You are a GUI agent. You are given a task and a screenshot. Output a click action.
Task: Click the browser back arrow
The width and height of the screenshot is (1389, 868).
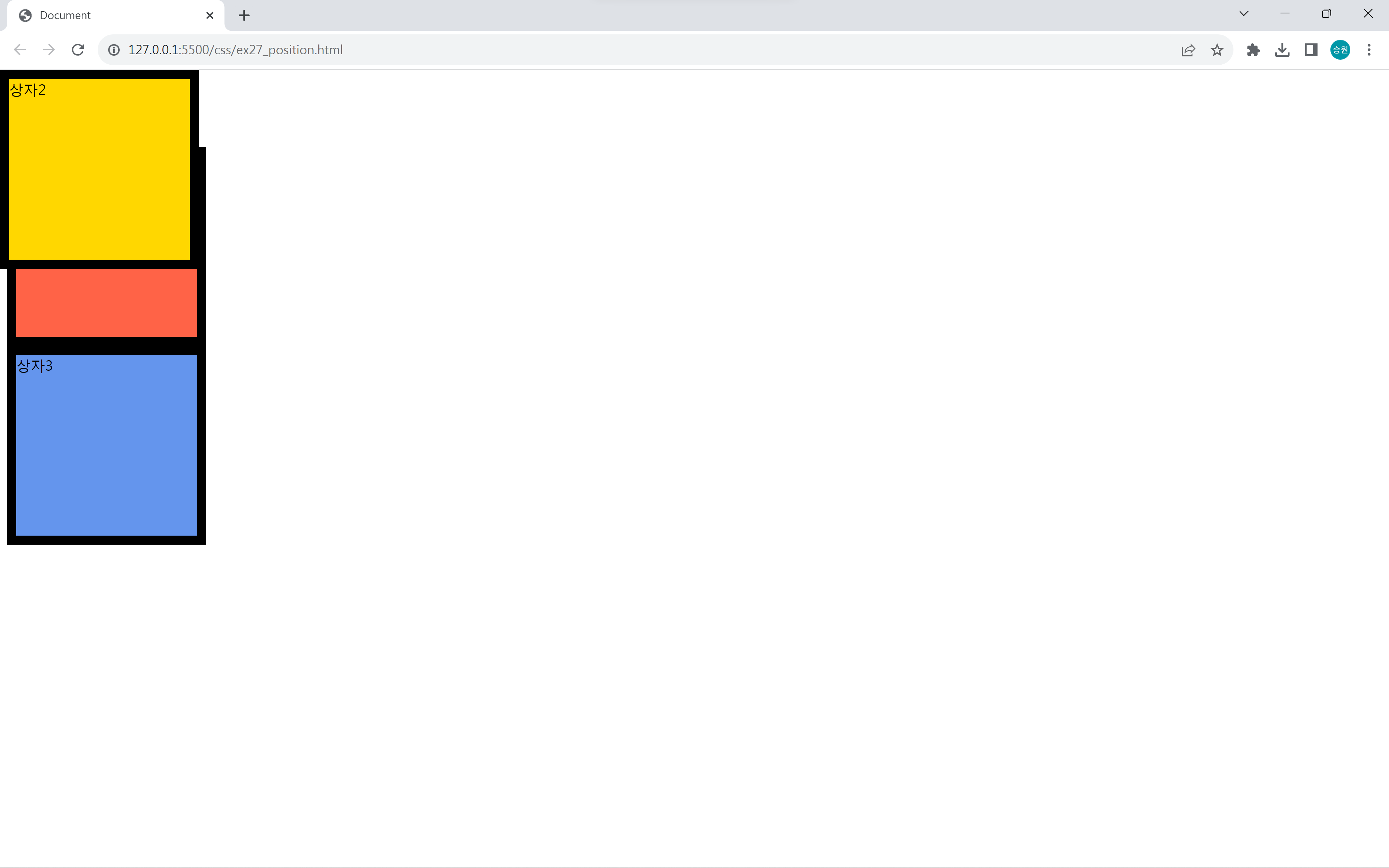pos(20,50)
